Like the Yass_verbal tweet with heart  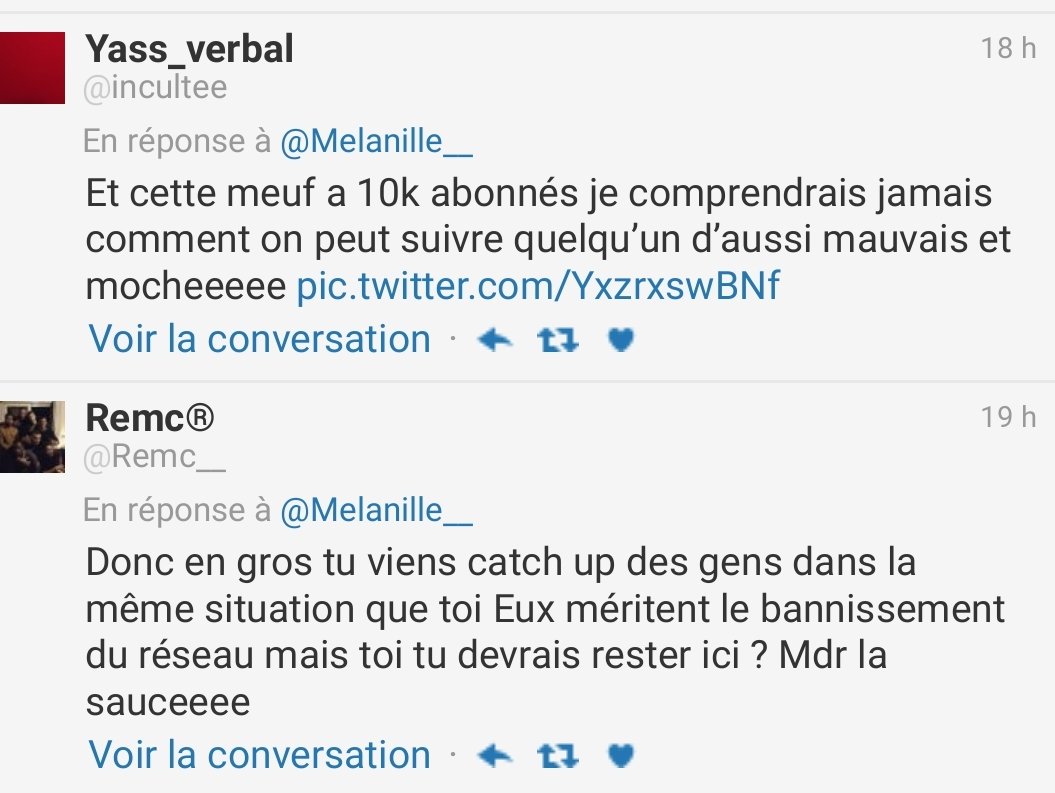point(621,341)
